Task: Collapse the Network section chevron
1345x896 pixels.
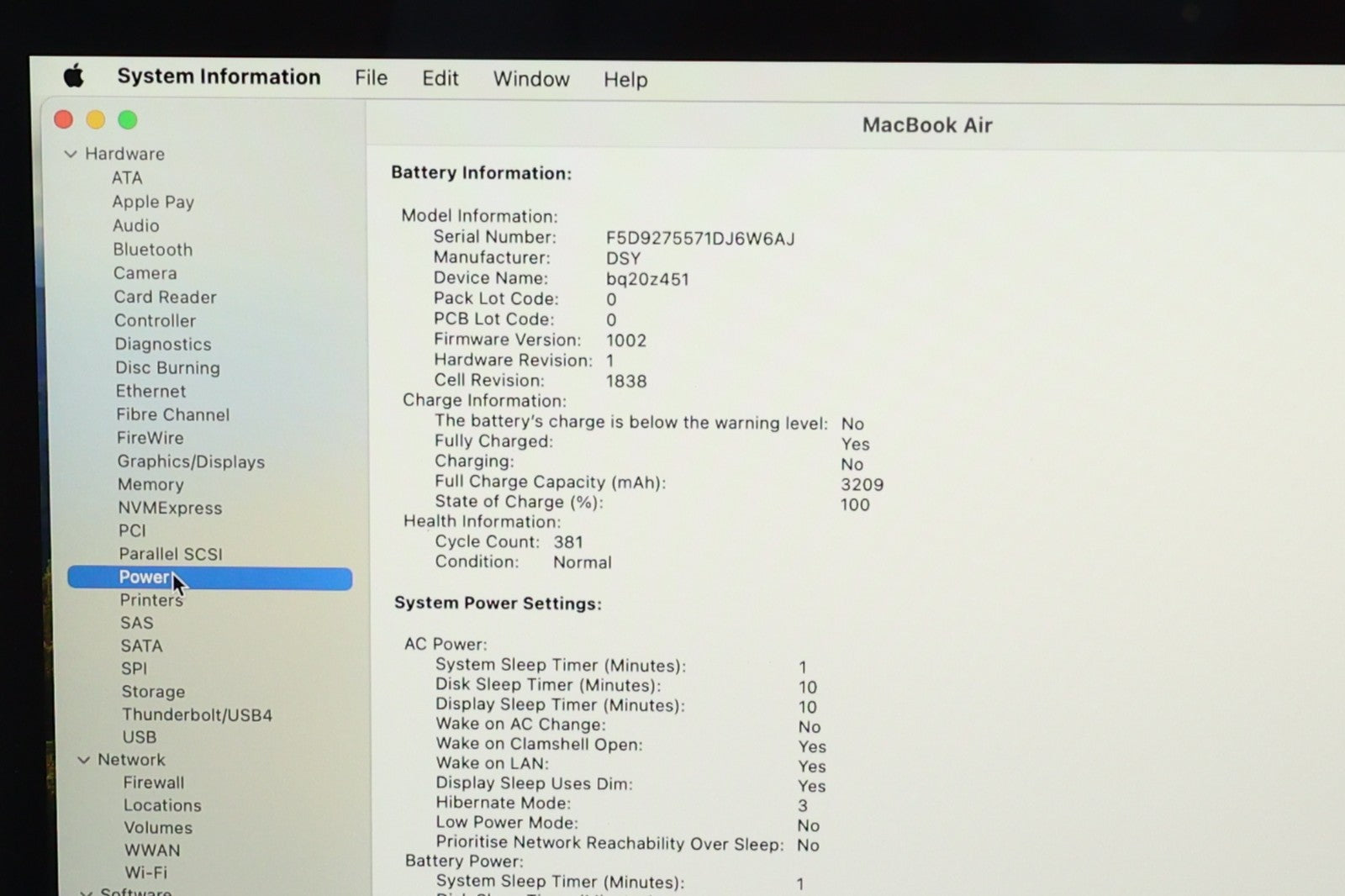Action: (83, 760)
